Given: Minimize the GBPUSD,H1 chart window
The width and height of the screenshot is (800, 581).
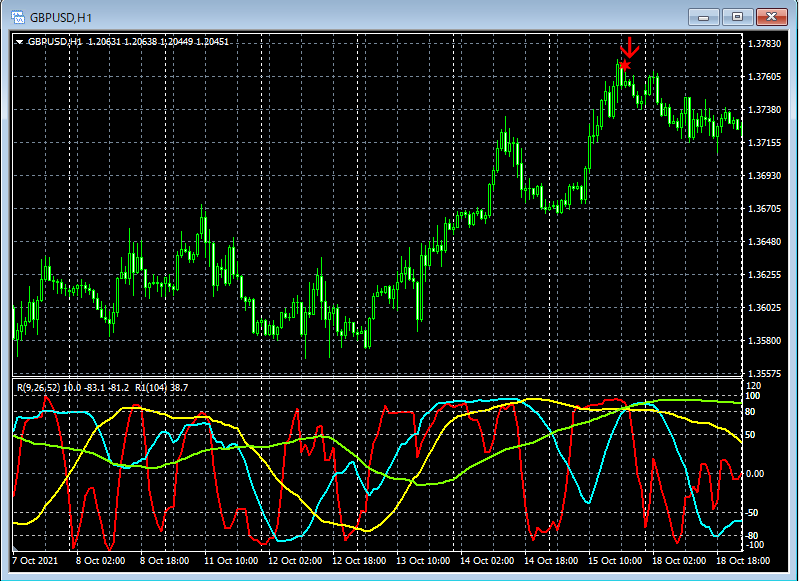Looking at the screenshot, I should click(x=704, y=17).
